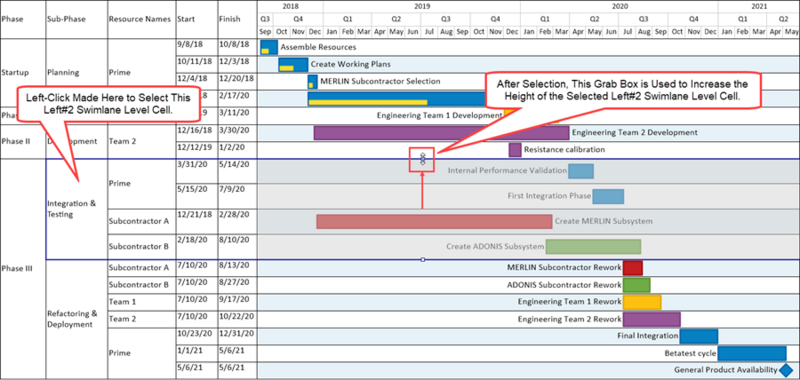The width and height of the screenshot is (800, 380).
Task: Select the red Create MERLIN Subsystem bar
Action: [x=434, y=221]
